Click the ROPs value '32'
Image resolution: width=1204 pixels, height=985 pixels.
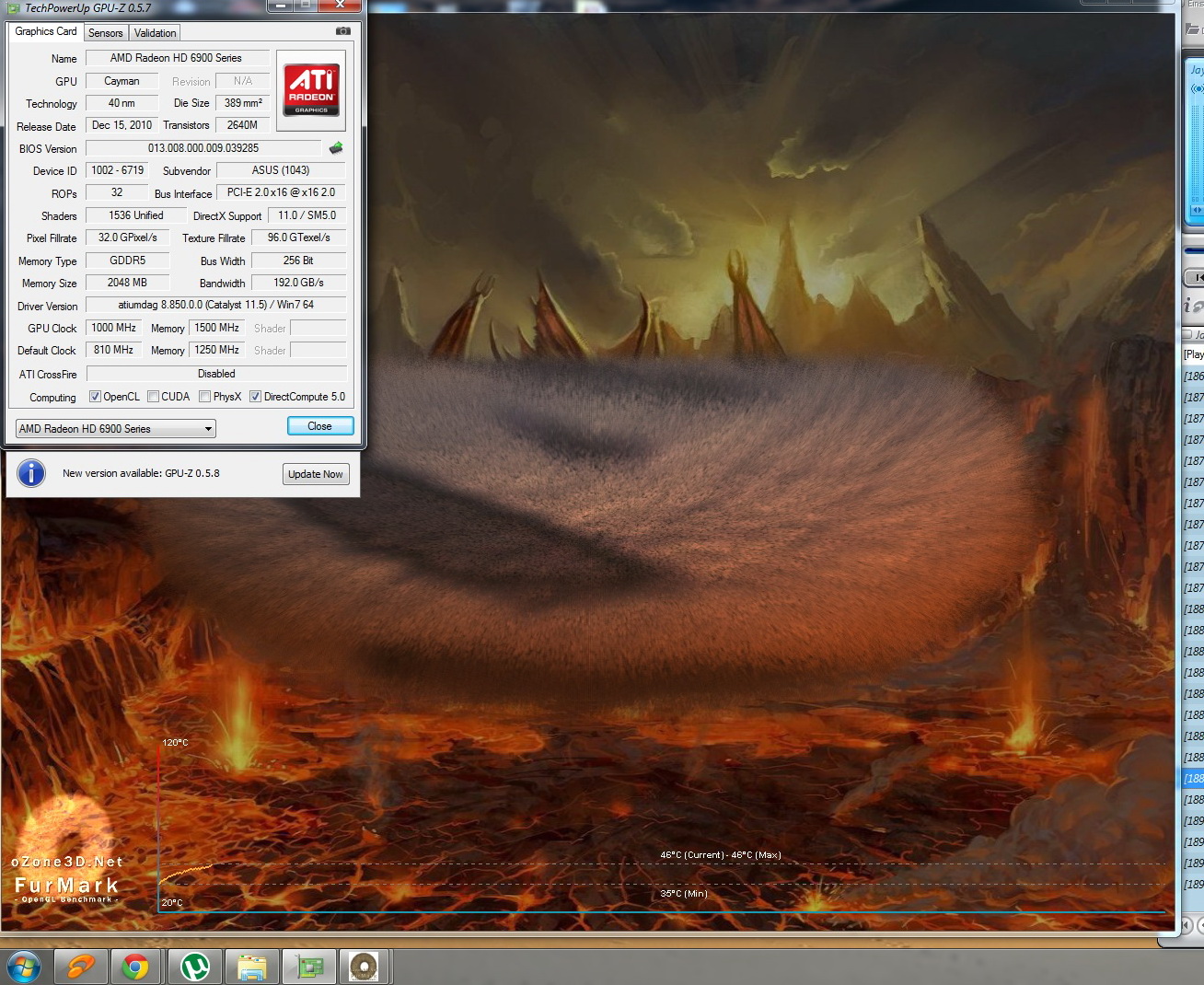click(x=117, y=192)
